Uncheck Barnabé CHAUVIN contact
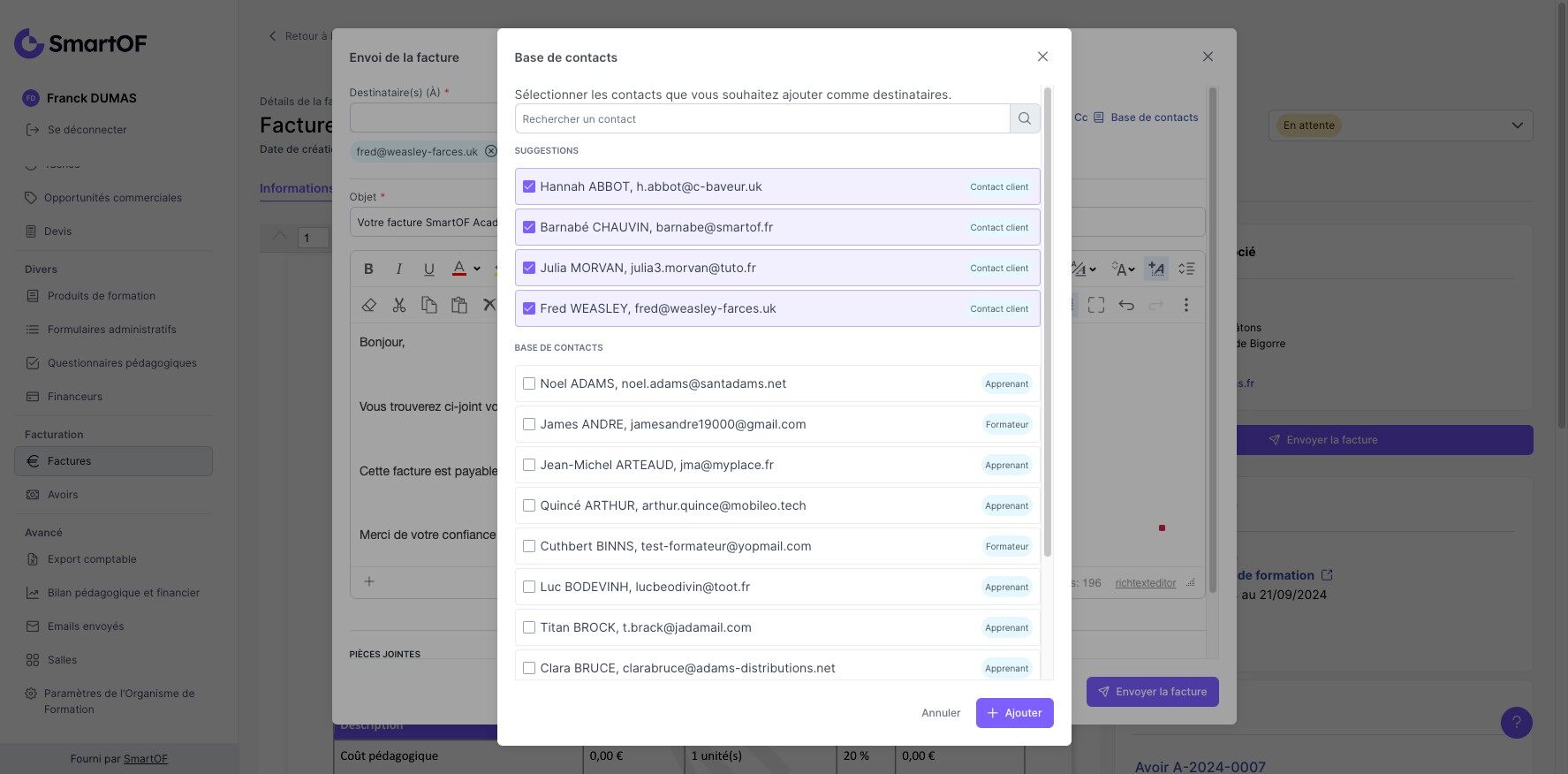 point(529,227)
